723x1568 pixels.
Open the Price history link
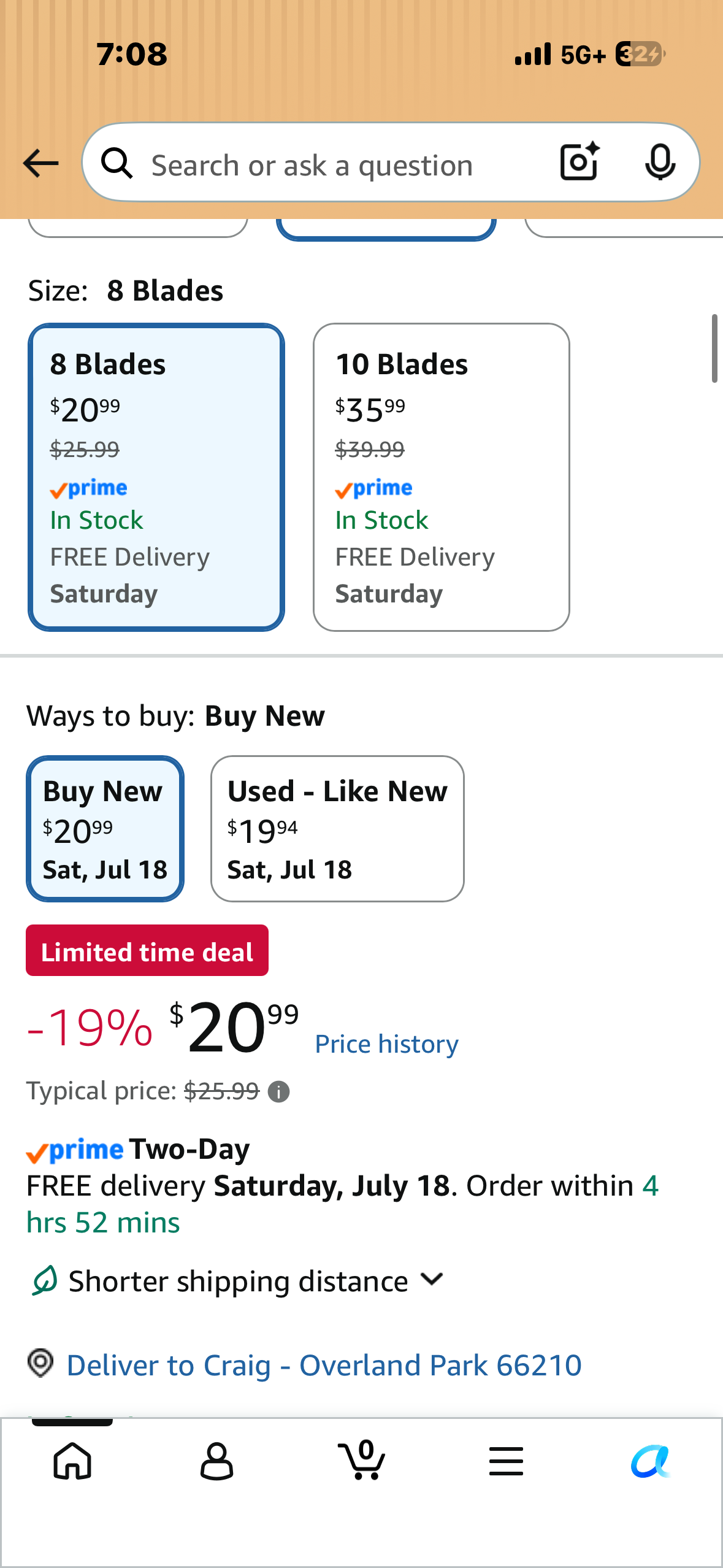(x=386, y=1044)
